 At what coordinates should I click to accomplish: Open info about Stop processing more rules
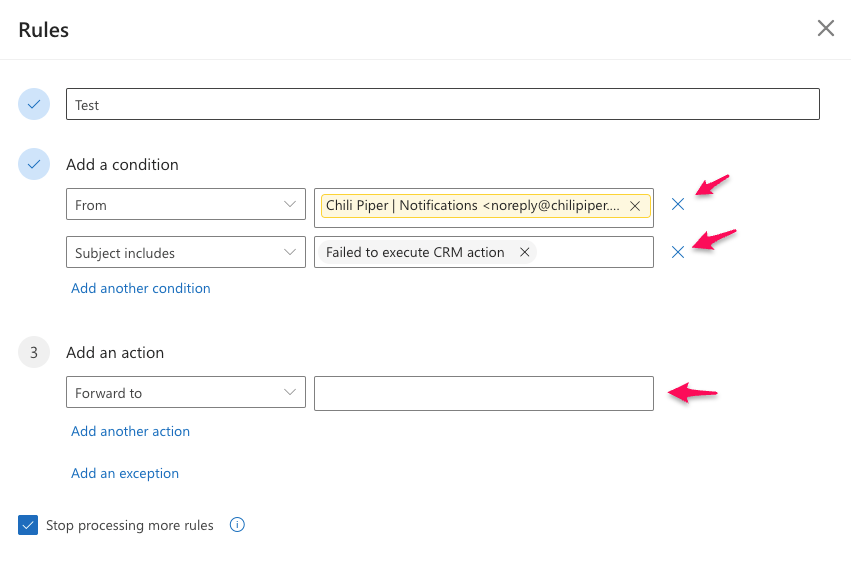coord(237,525)
